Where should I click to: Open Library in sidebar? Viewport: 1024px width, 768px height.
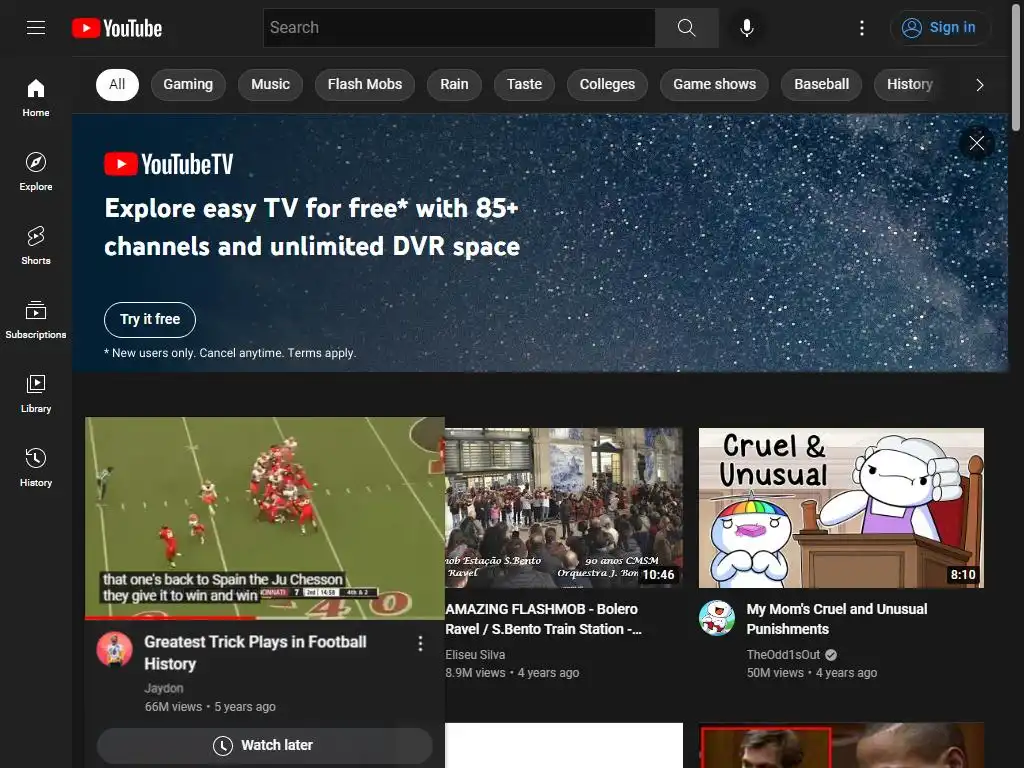tap(36, 394)
